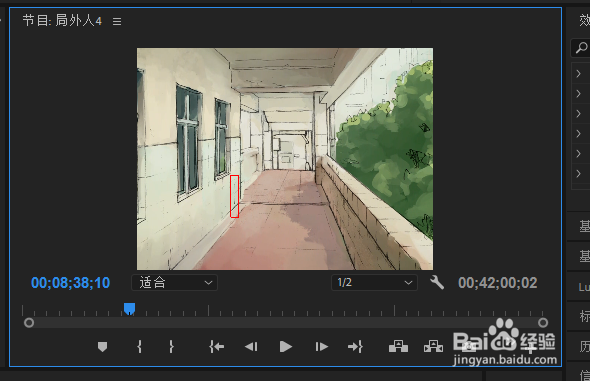
Task: Click the Lift button
Action: click(x=398, y=346)
